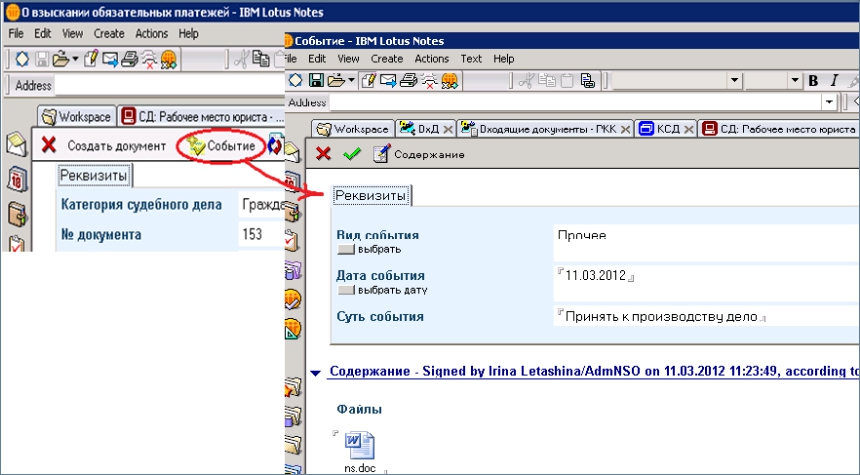Open the font size dropdown in toolbar
The width and height of the screenshot is (860, 475).
coord(796,80)
